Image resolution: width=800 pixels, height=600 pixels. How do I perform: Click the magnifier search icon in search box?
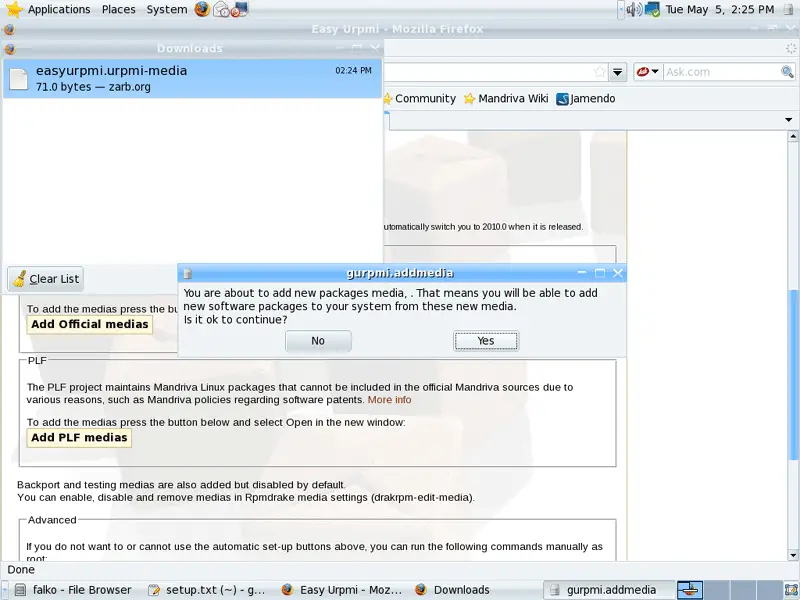[787, 72]
